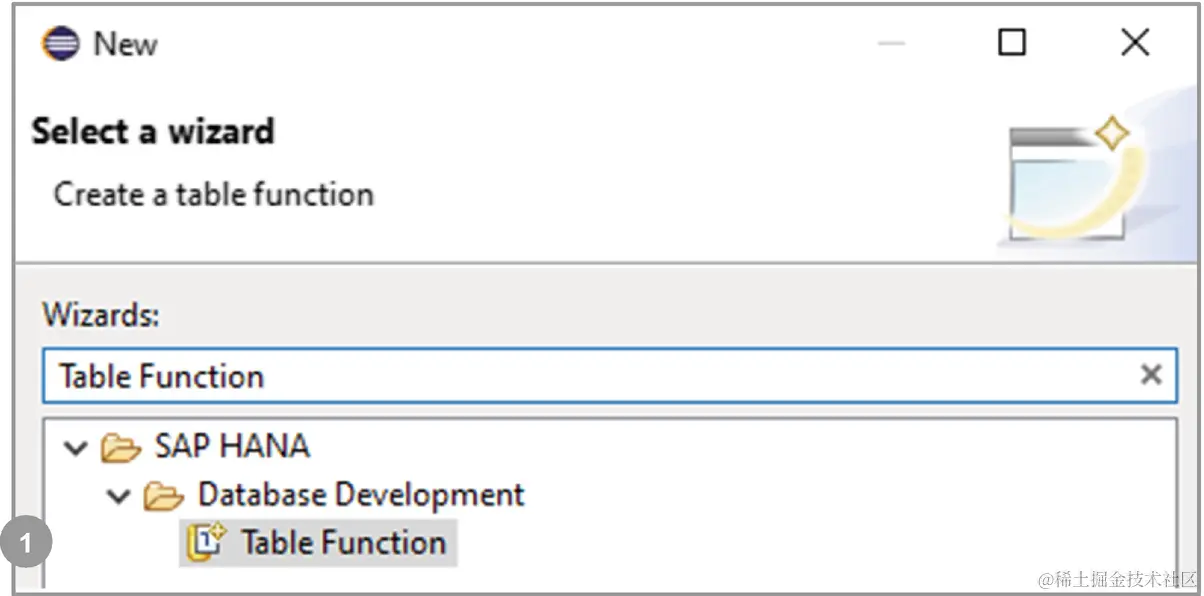1204x596 pixels.
Task: Click the Database Development folder icon
Action: pos(164,495)
